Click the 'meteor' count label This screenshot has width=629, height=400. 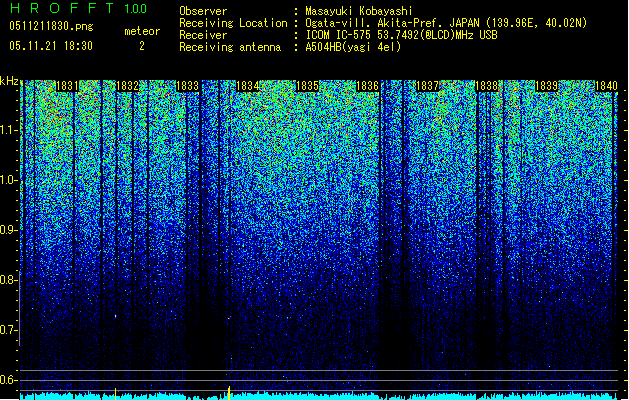coord(142,31)
